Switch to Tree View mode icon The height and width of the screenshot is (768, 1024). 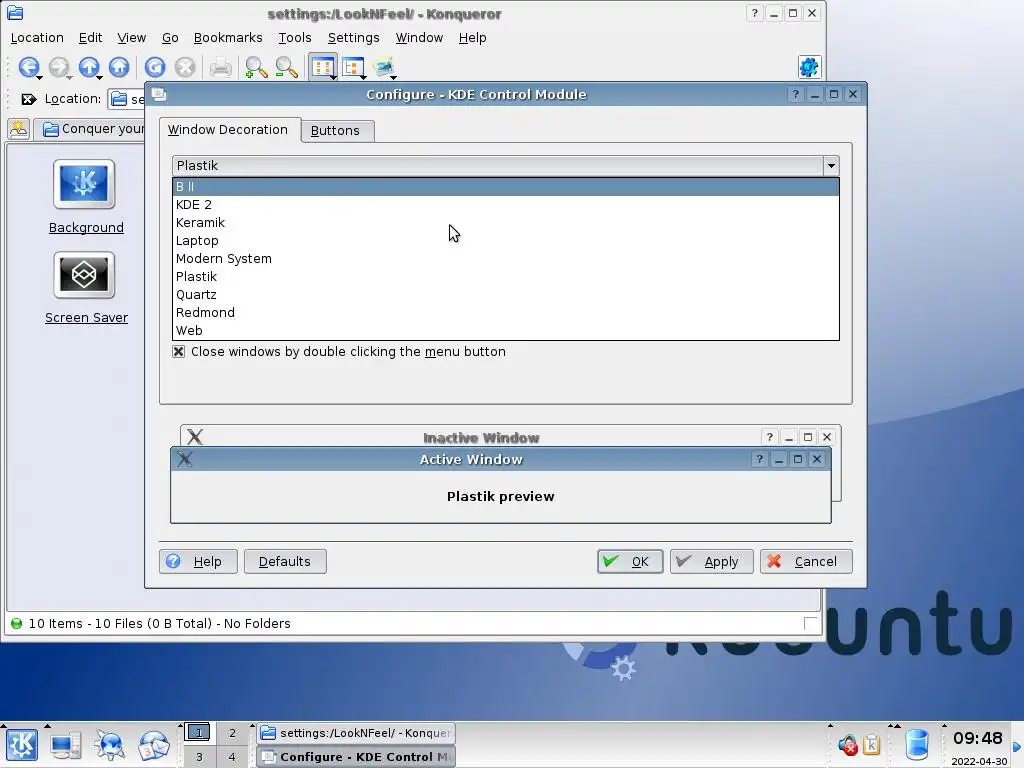pos(353,67)
